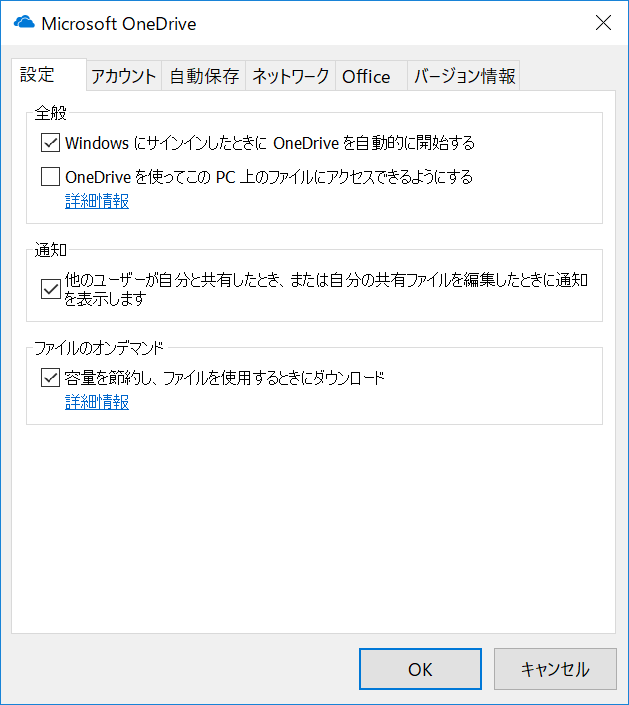Select the 設定 tab
The image size is (629, 705).
pyautogui.click(x=49, y=75)
